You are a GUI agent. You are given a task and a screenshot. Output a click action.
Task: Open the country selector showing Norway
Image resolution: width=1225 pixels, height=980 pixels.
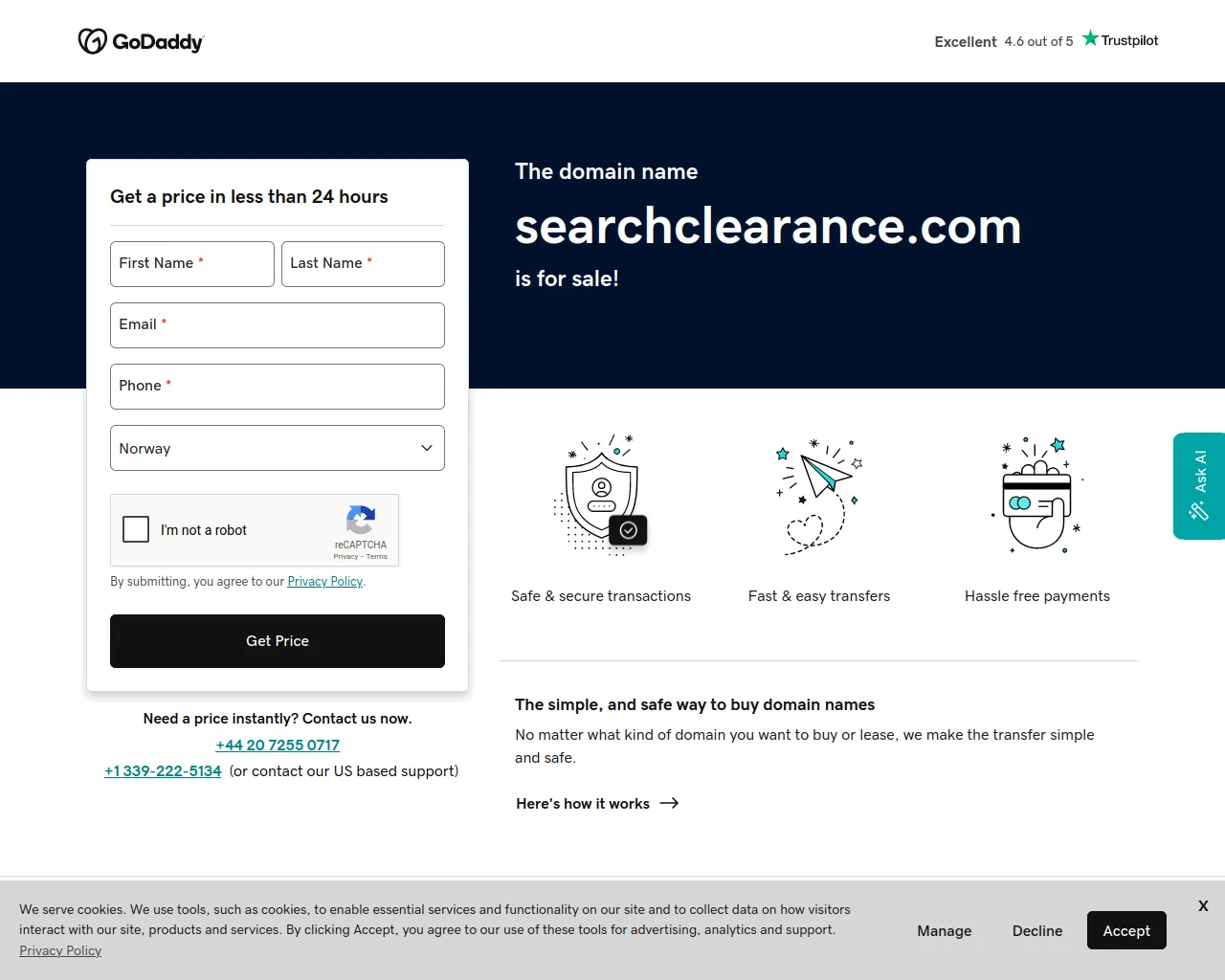277,448
